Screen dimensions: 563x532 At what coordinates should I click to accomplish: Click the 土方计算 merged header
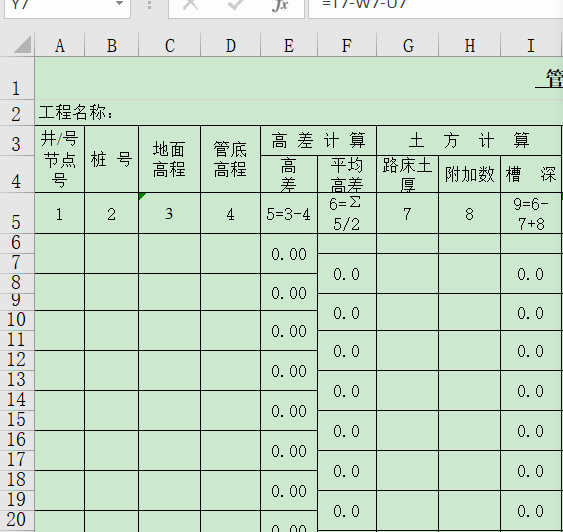469,141
